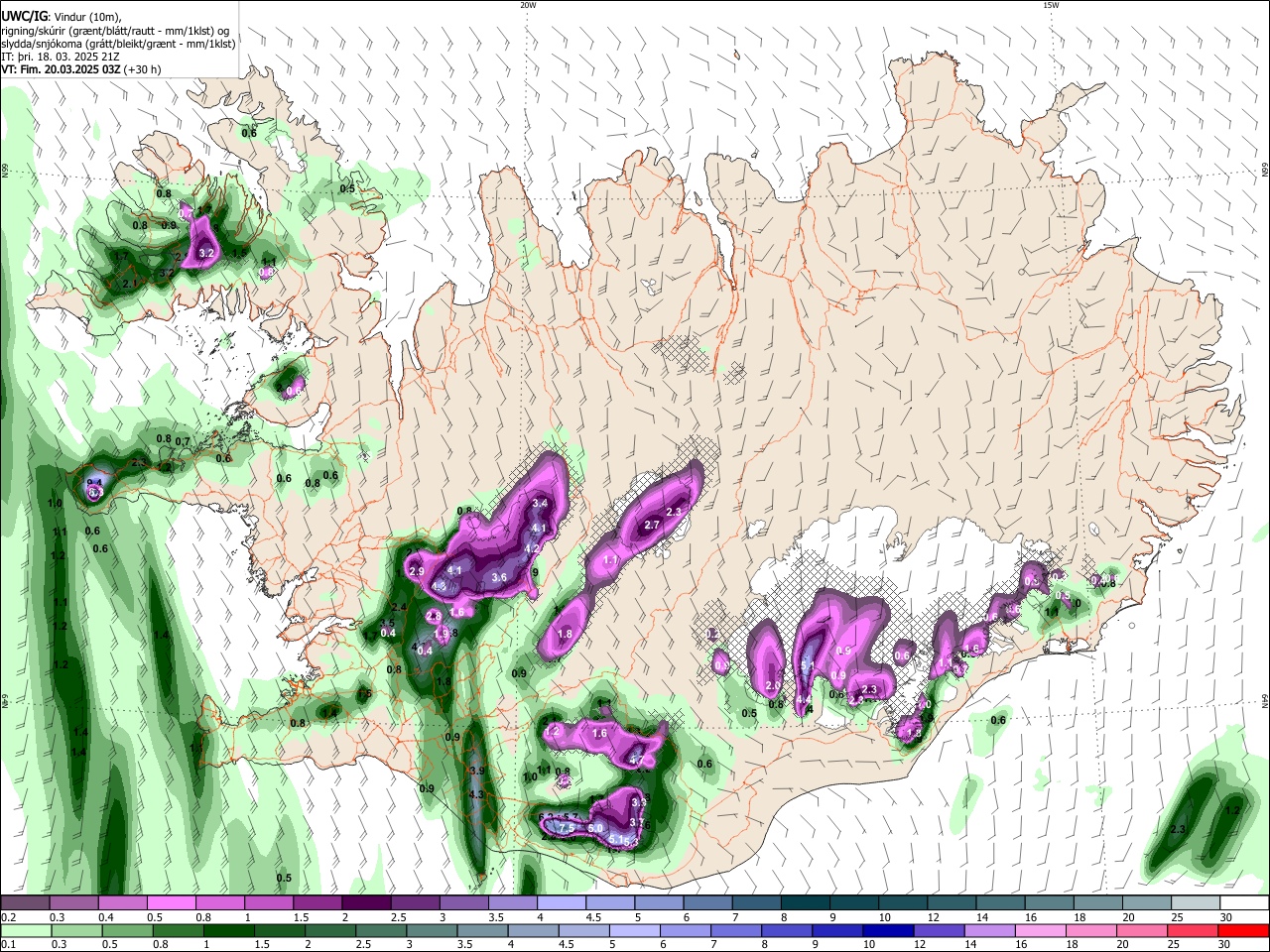
Task: Select the deep blue lower legend swatch between 10 and 12
Action: tap(886, 931)
